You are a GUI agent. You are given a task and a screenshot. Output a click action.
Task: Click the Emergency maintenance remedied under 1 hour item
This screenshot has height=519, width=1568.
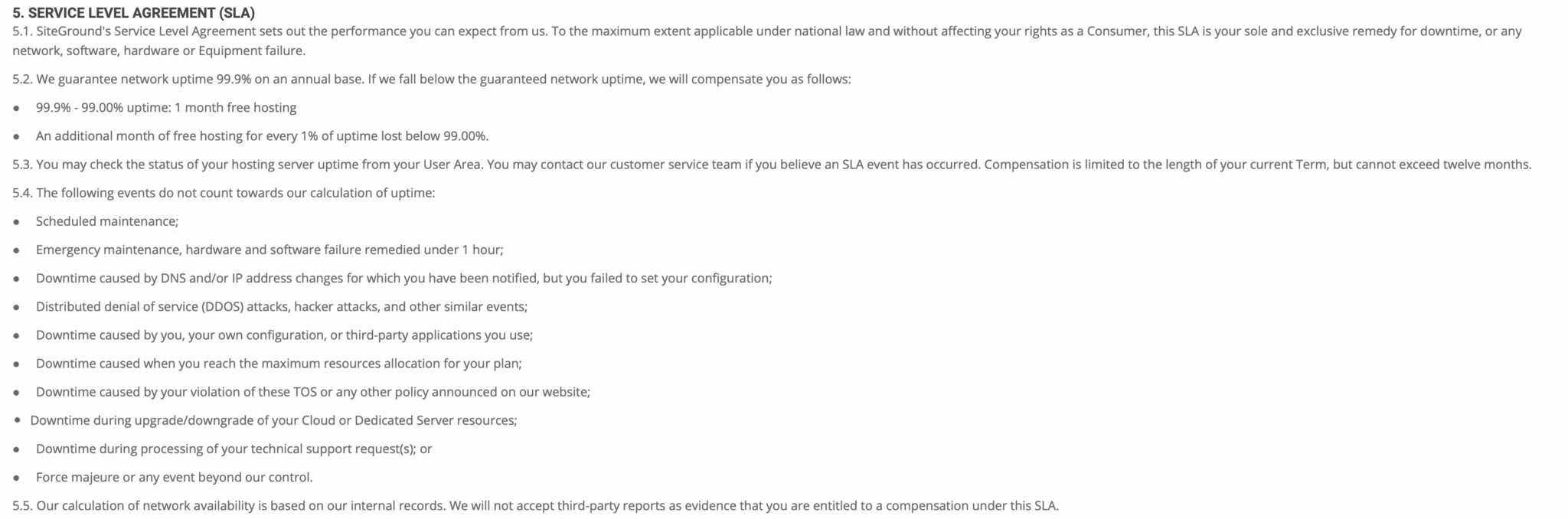click(269, 250)
